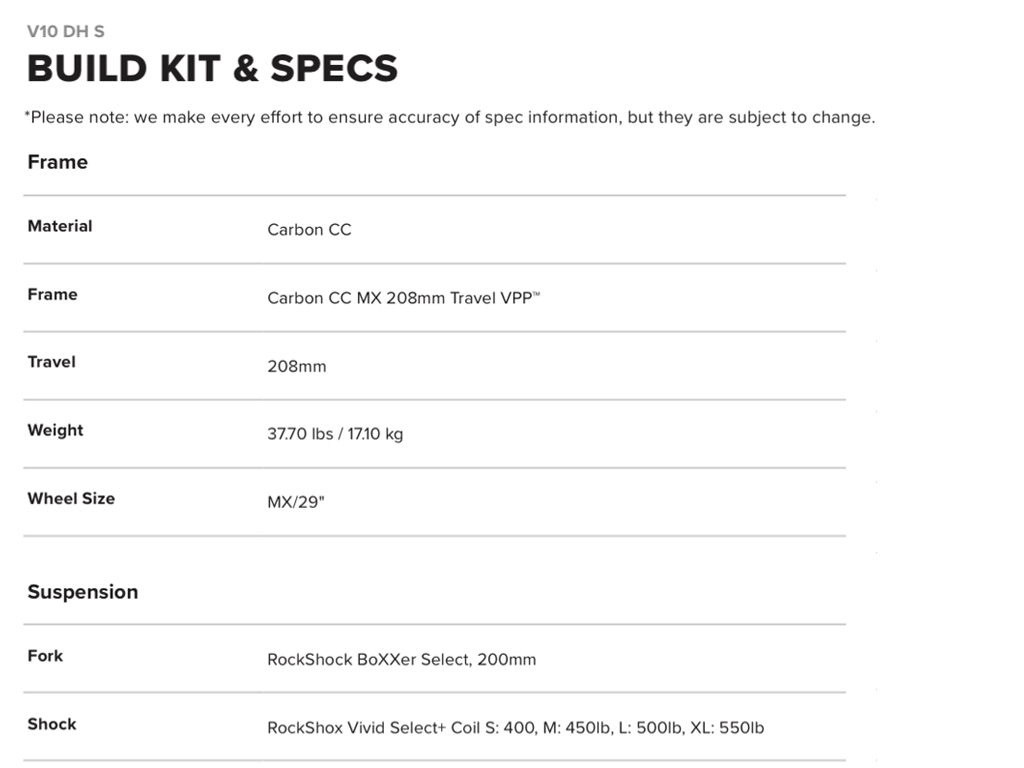Click the Frame row label under Material
Image resolution: width=1024 pixels, height=768 pixels.
[x=52, y=294]
